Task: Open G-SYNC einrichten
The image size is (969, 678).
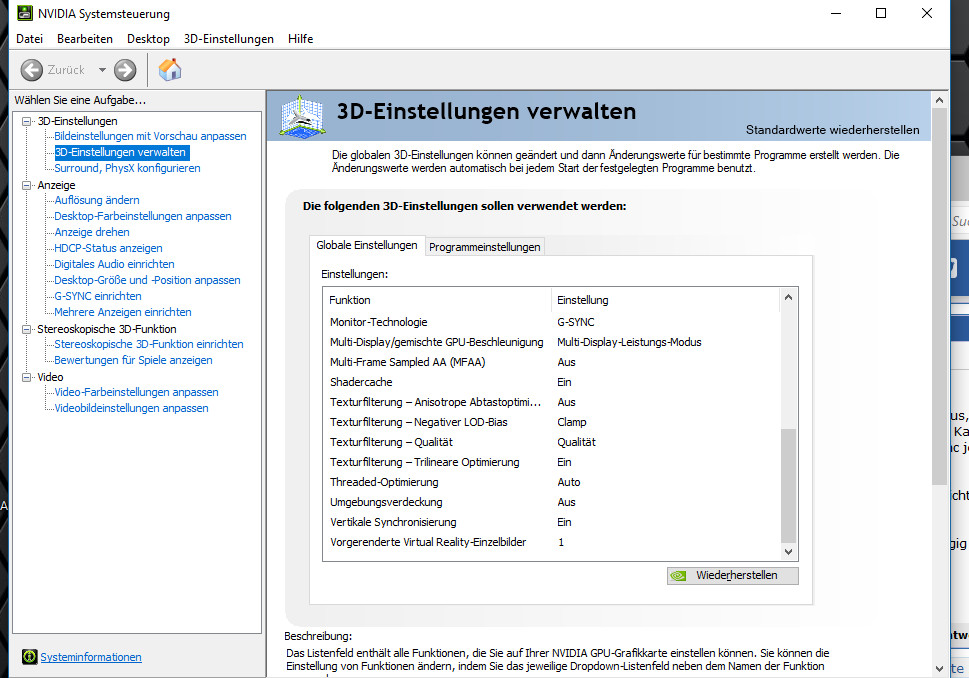Action: (98, 296)
